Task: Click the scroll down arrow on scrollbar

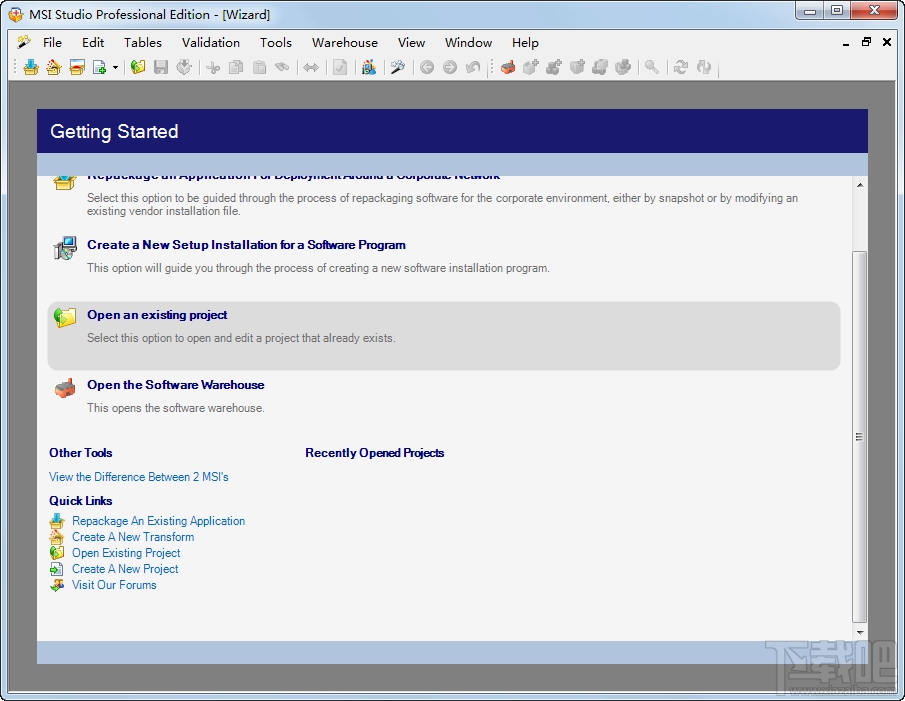Action: [x=860, y=632]
